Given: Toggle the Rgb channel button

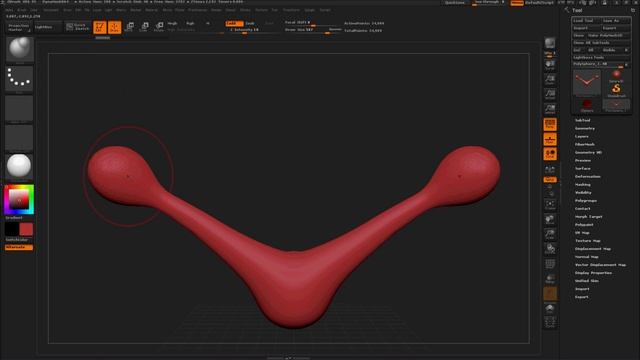Looking at the screenshot, I should (191, 23).
